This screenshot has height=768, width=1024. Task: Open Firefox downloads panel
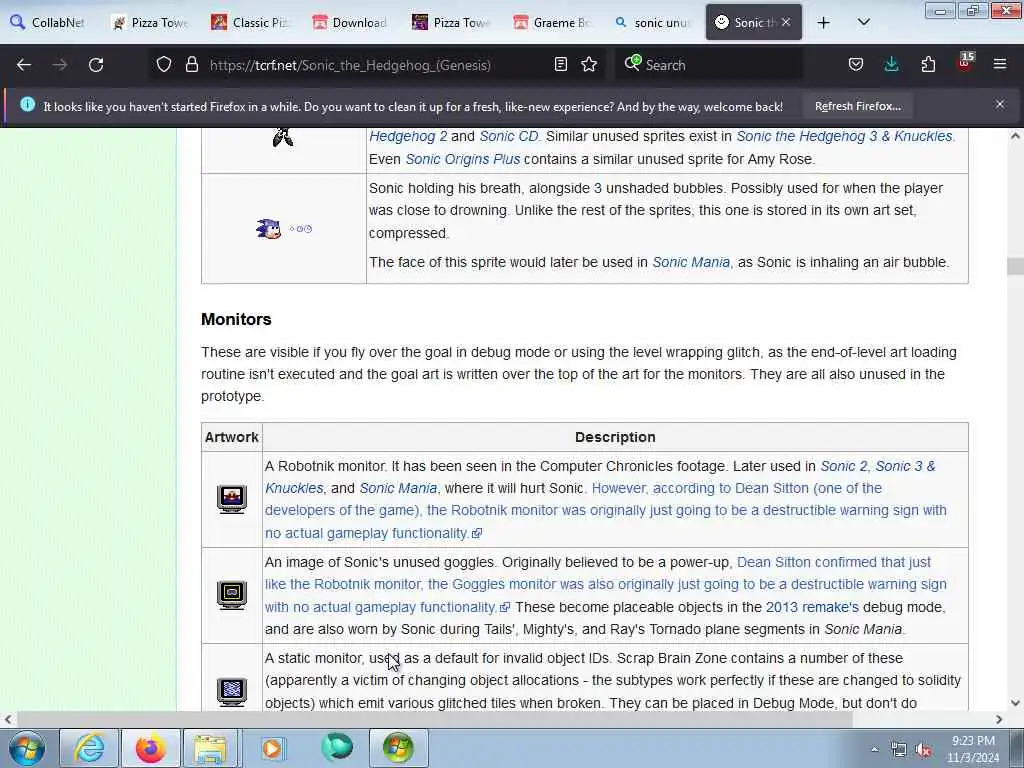[x=891, y=64]
